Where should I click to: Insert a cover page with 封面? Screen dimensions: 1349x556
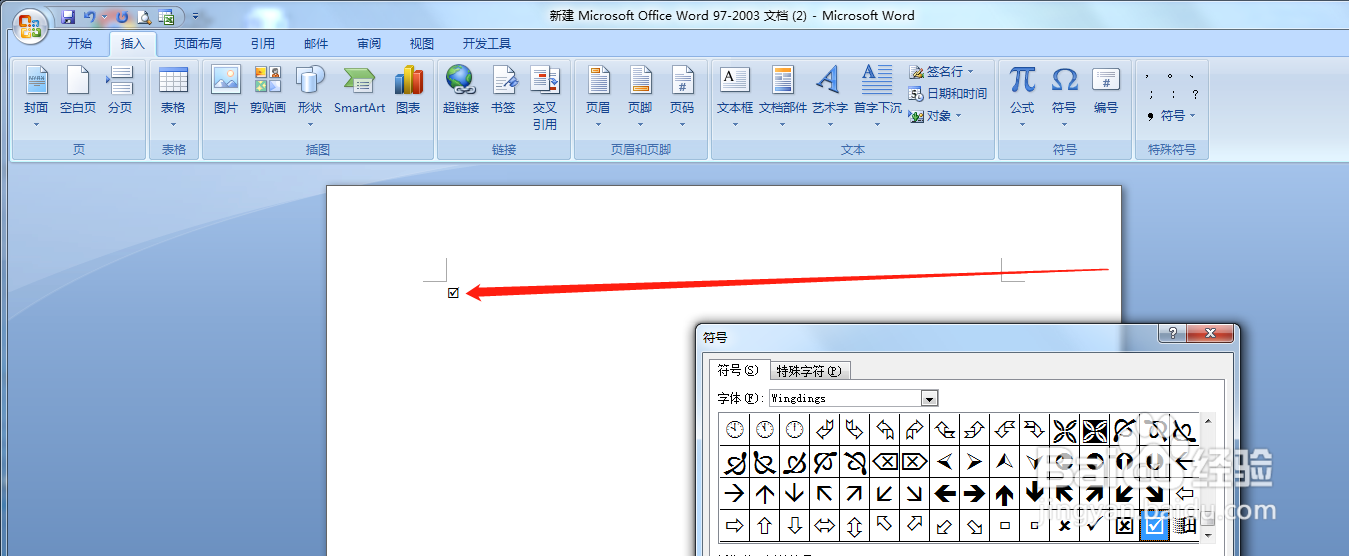tap(36, 96)
